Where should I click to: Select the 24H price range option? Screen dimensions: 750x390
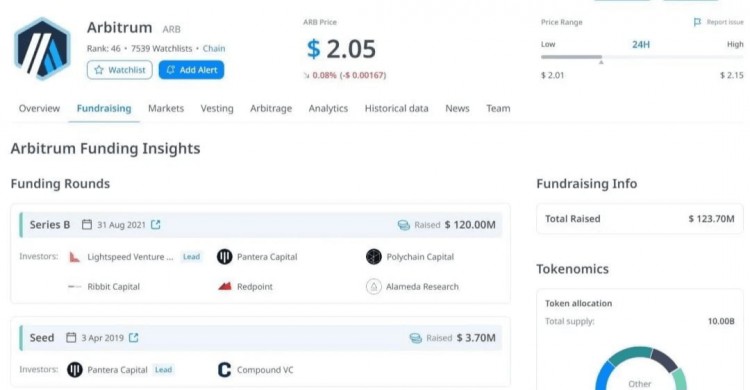click(x=640, y=45)
